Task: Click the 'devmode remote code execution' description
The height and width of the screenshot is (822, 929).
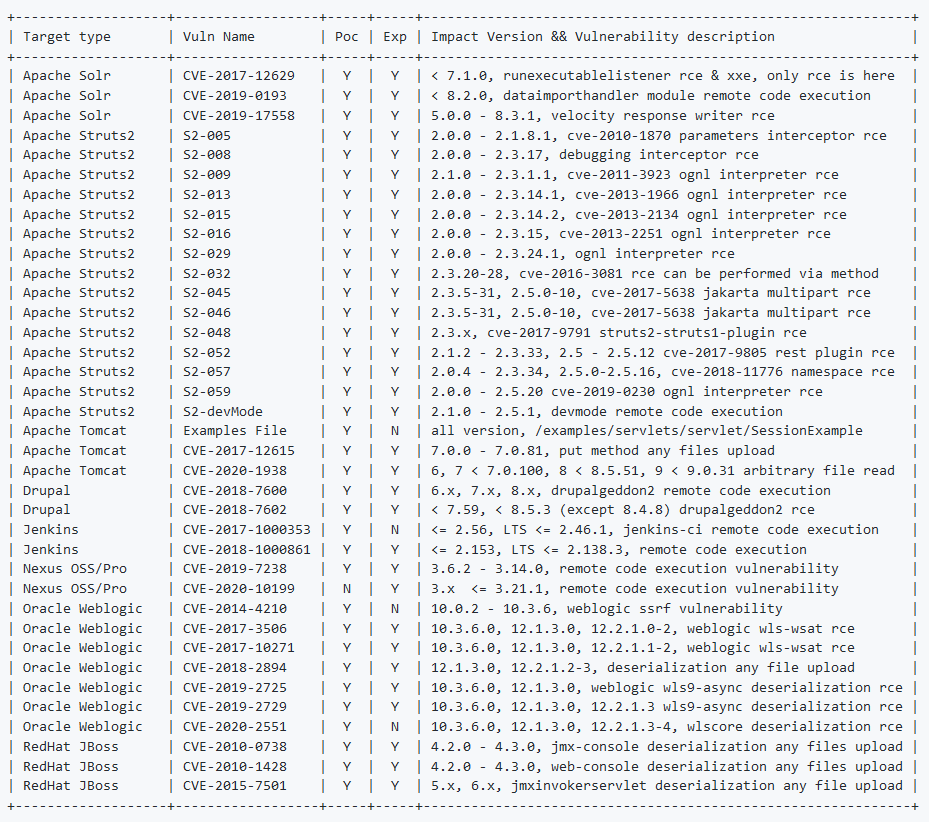Action: click(x=667, y=412)
